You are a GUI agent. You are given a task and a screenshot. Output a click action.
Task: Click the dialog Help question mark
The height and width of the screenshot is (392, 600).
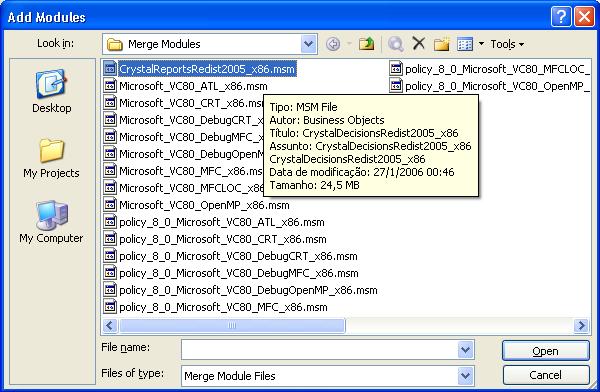point(561,17)
